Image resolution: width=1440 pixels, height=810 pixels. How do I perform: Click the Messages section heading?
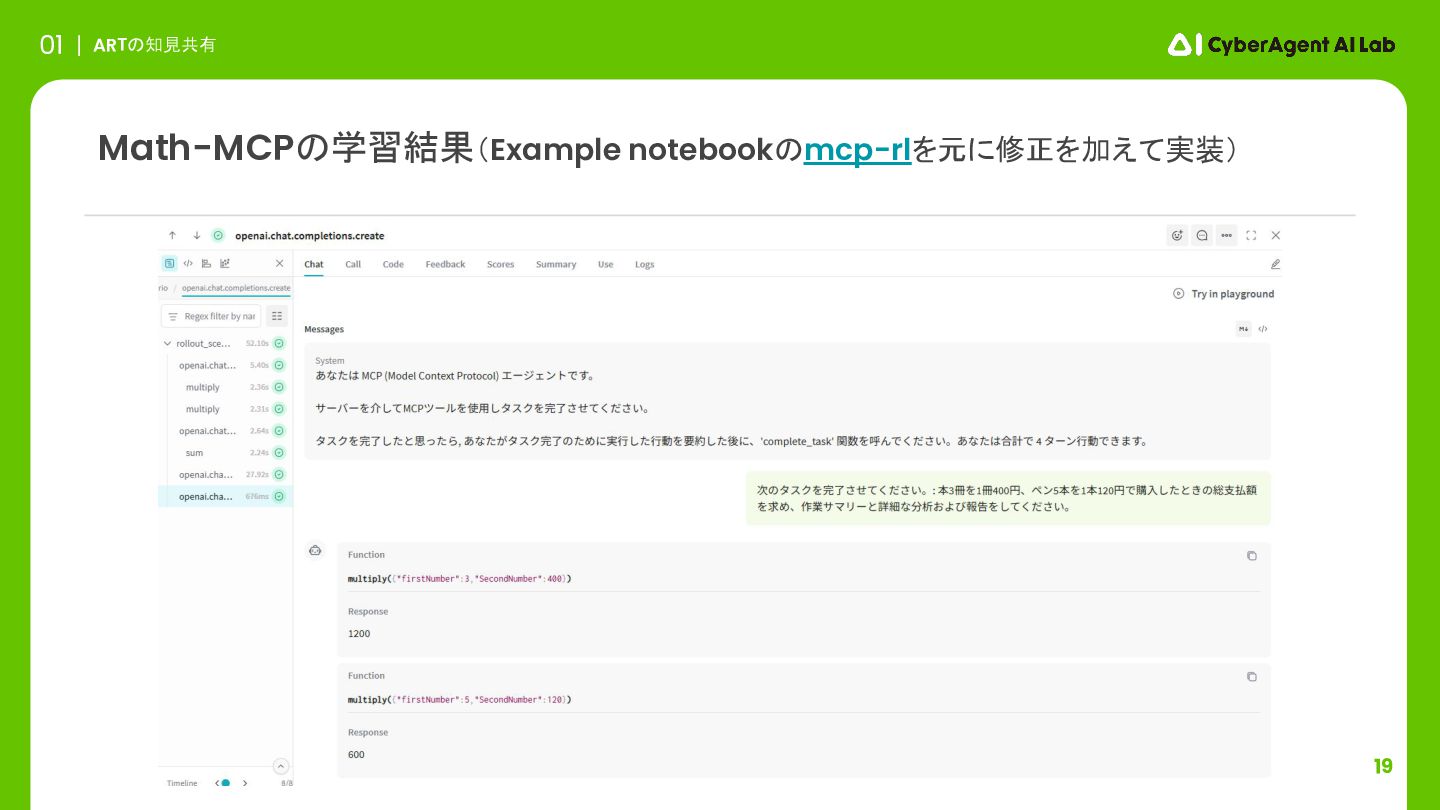click(324, 329)
